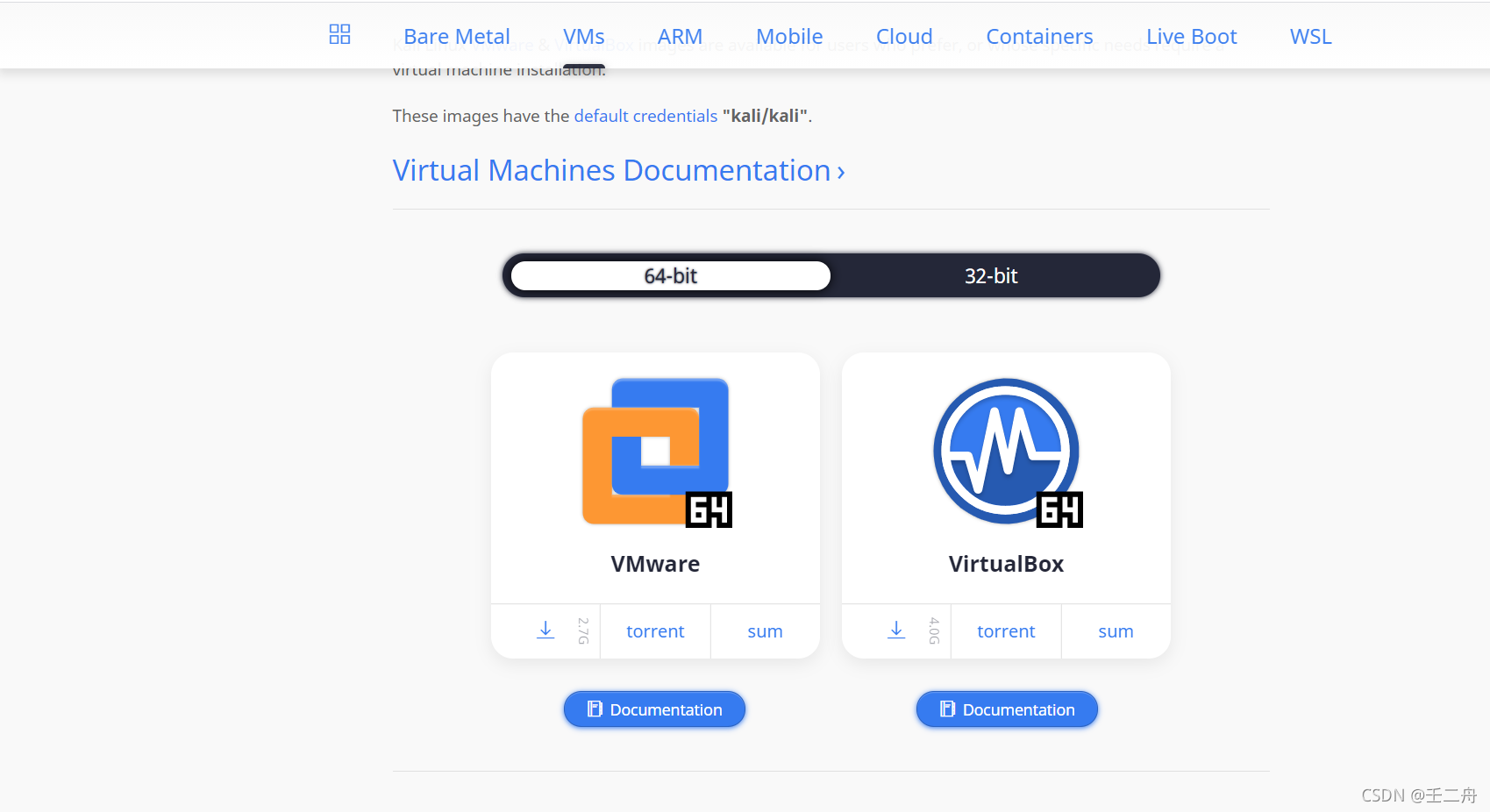Select the 64-bit image option
The image size is (1490, 812).
670,275
